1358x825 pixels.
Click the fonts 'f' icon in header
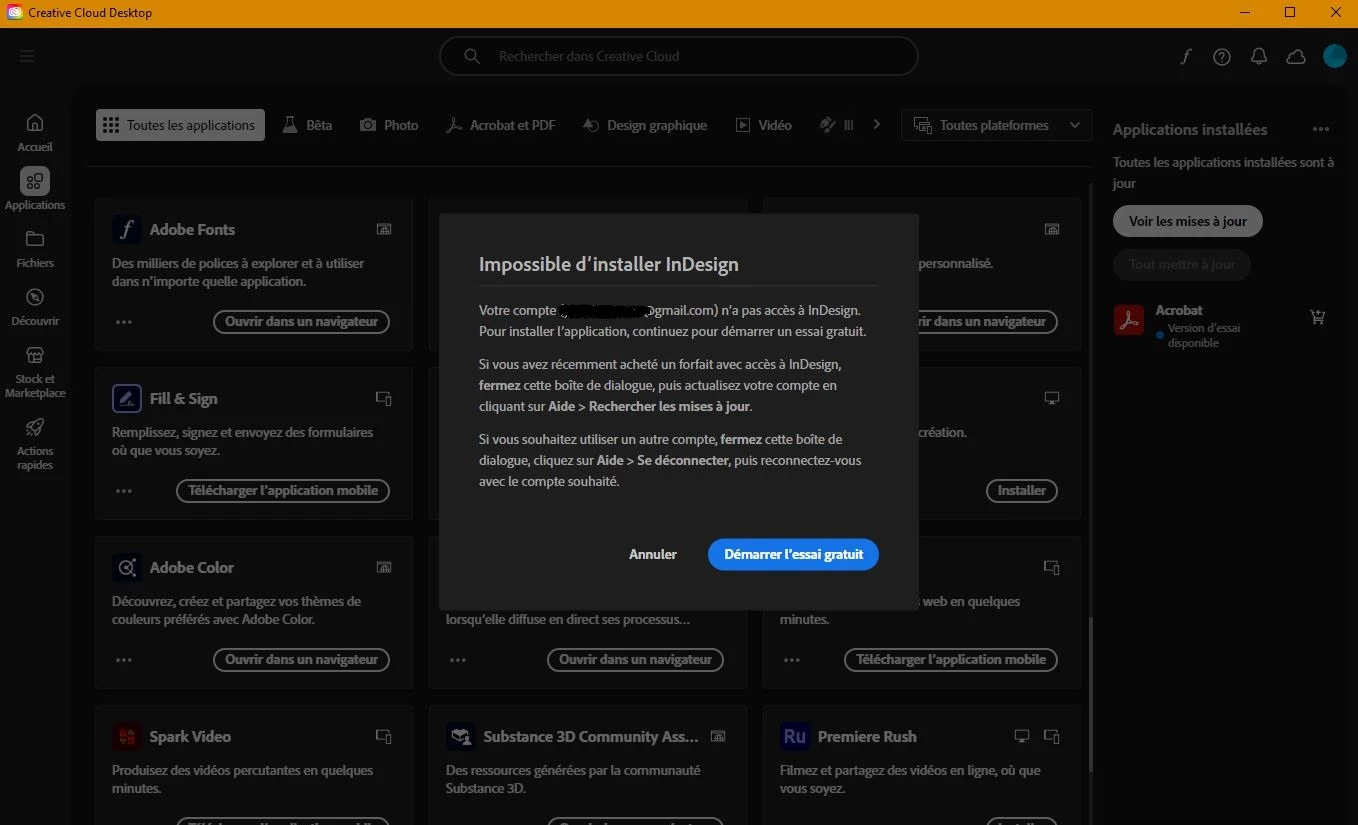tap(1186, 57)
